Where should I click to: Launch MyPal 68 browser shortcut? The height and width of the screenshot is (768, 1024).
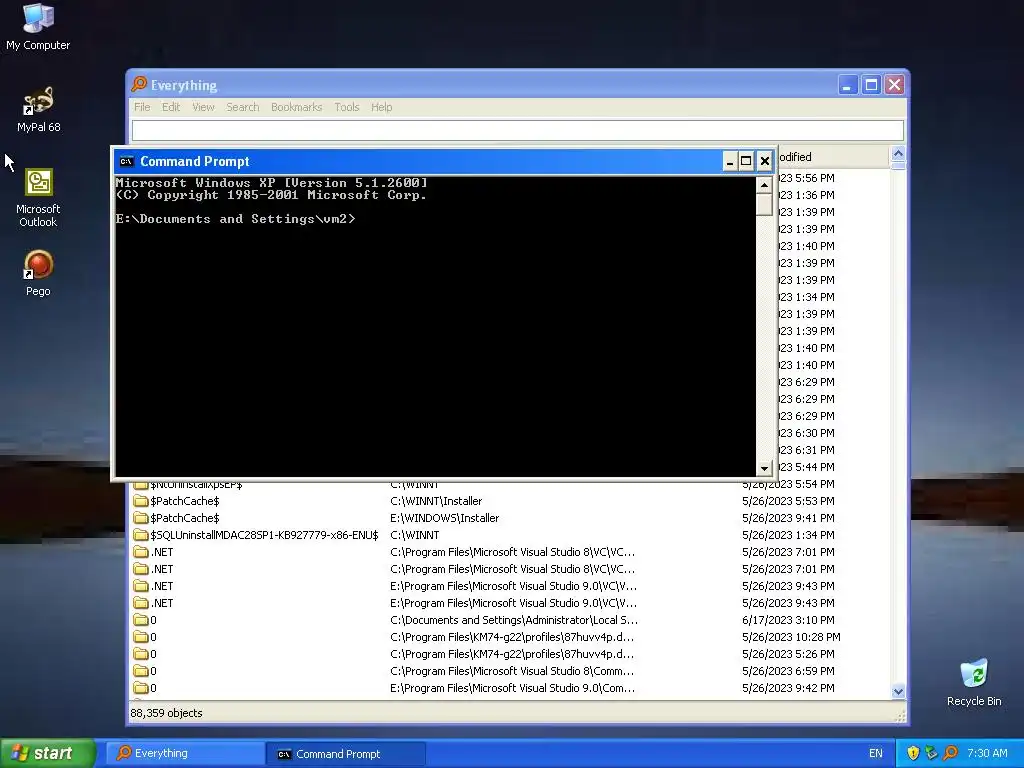38,110
